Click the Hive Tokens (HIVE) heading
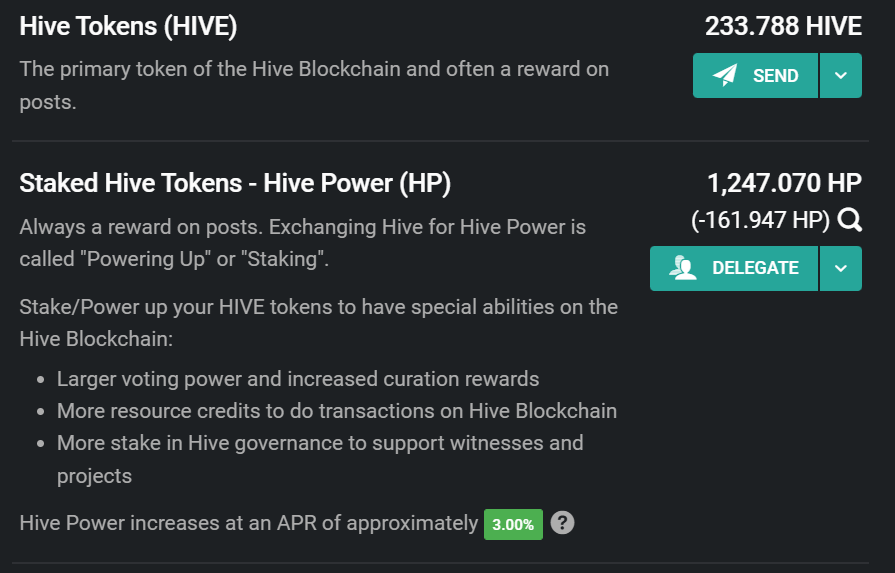This screenshot has width=895, height=573. tap(128, 26)
